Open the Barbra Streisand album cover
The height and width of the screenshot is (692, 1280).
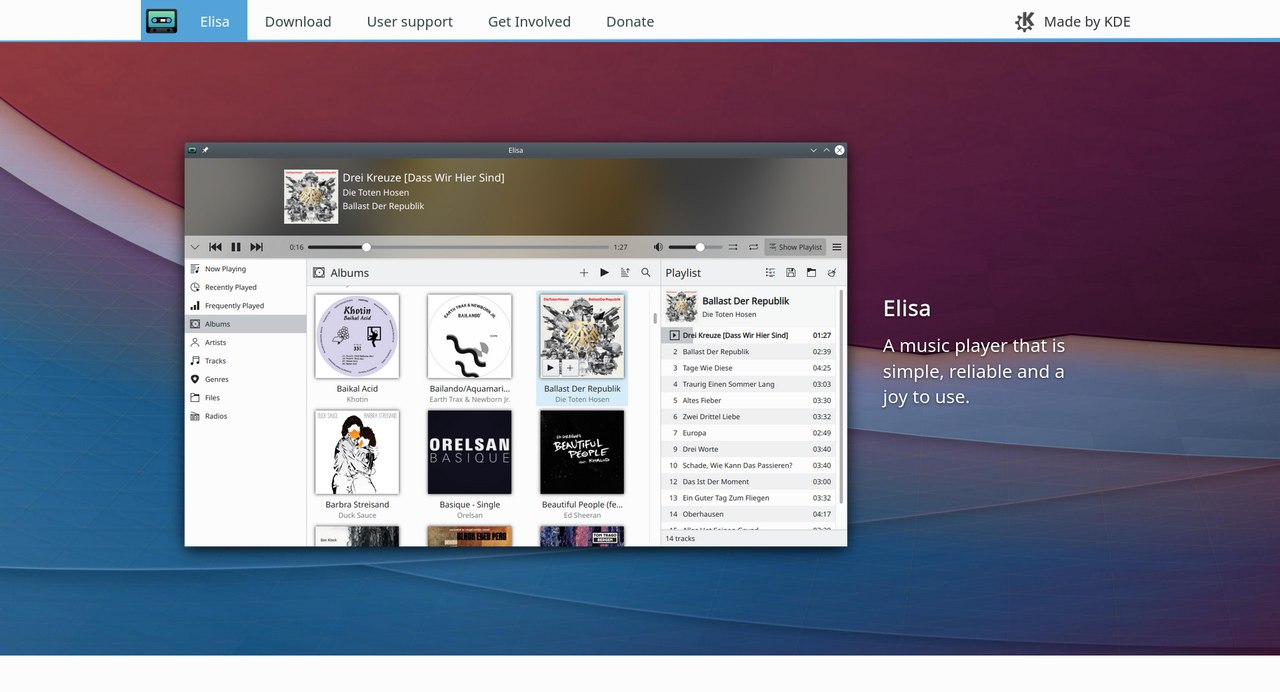[357, 452]
